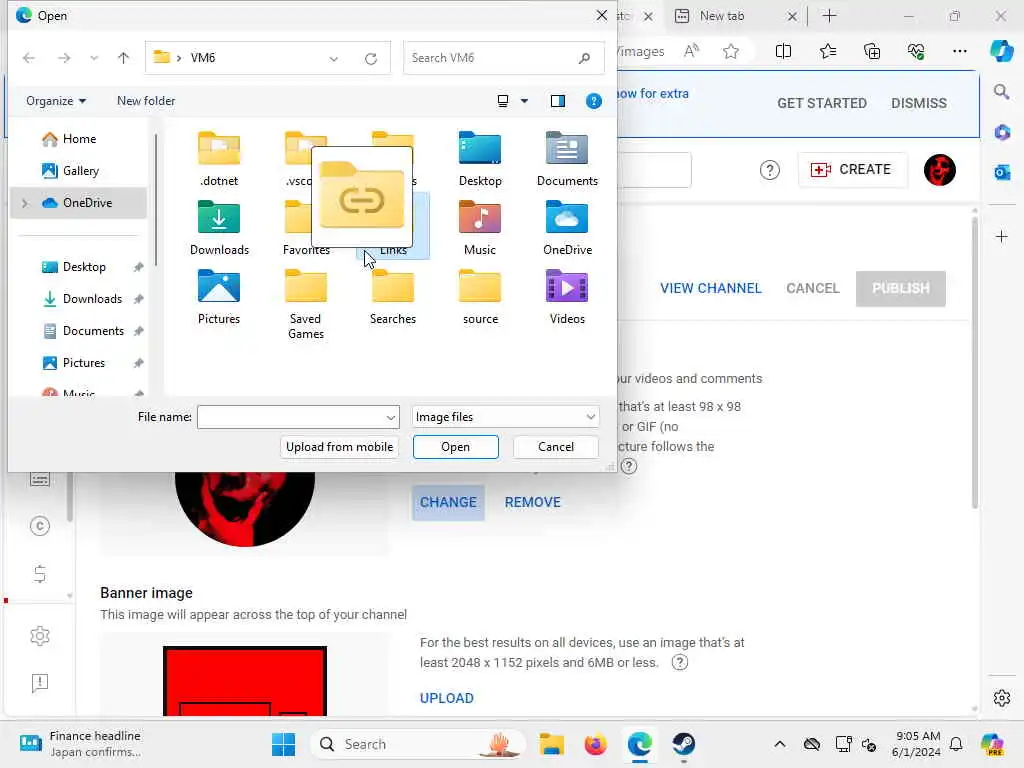Open the Searches folder

click(392, 296)
